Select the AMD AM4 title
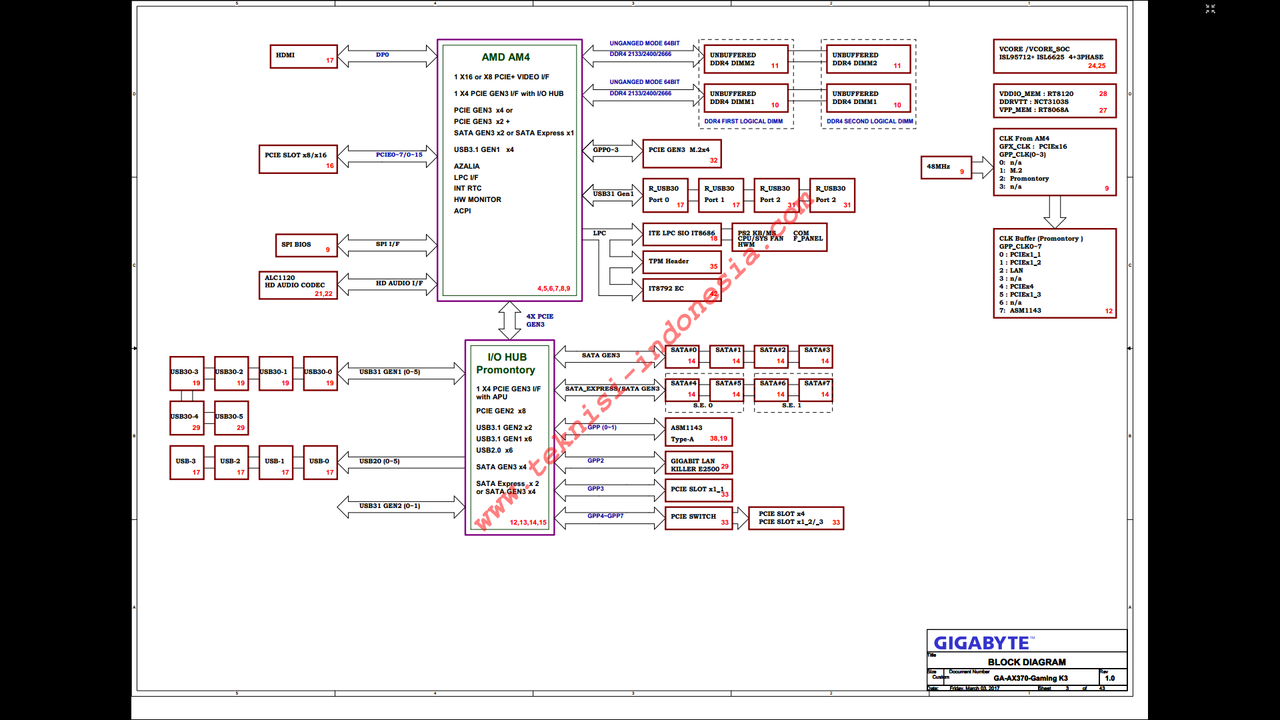 (506, 57)
